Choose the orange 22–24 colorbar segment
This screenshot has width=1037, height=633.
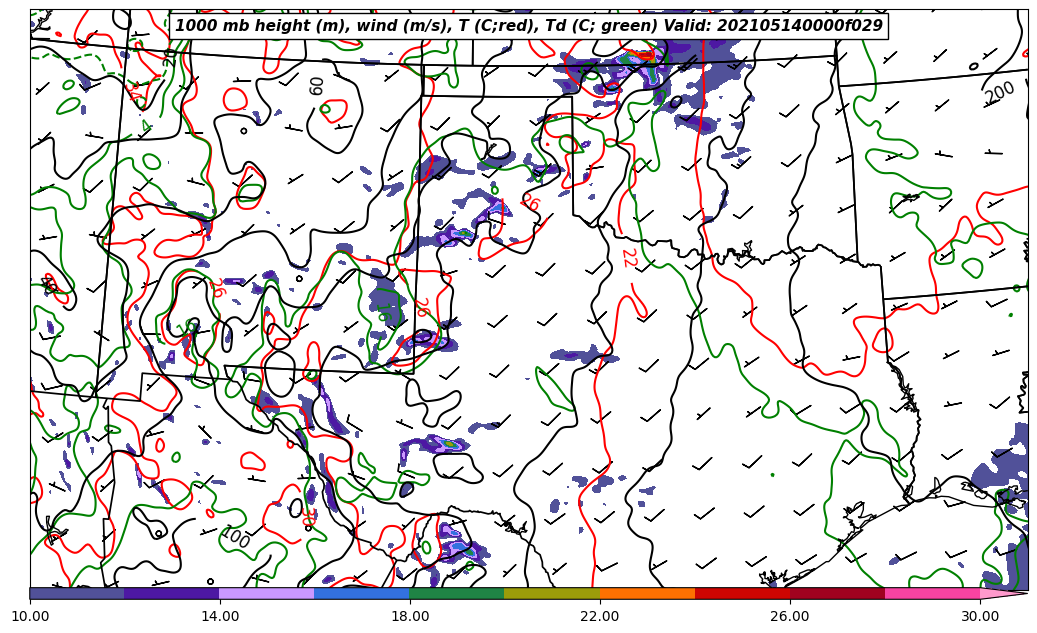[x=647, y=593]
